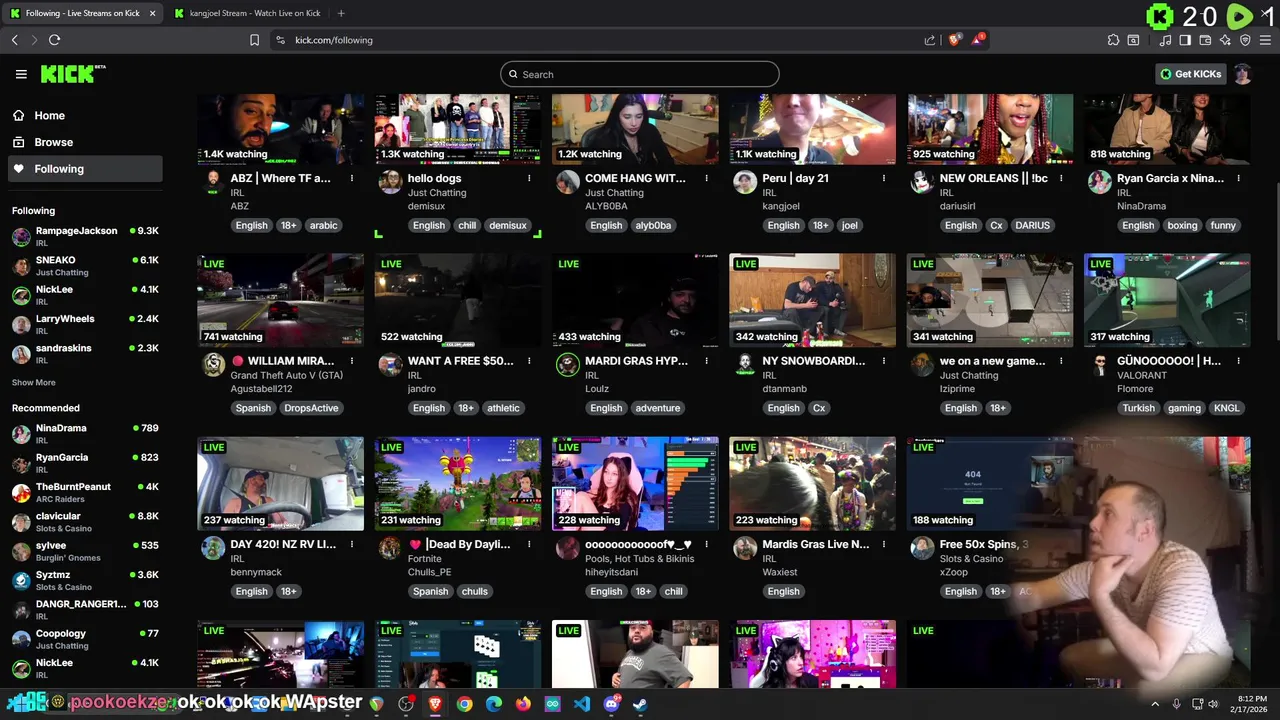The width and height of the screenshot is (1280, 720).
Task: Open Fortnite stream thumbnail with 231 watching
Action: (x=458, y=484)
